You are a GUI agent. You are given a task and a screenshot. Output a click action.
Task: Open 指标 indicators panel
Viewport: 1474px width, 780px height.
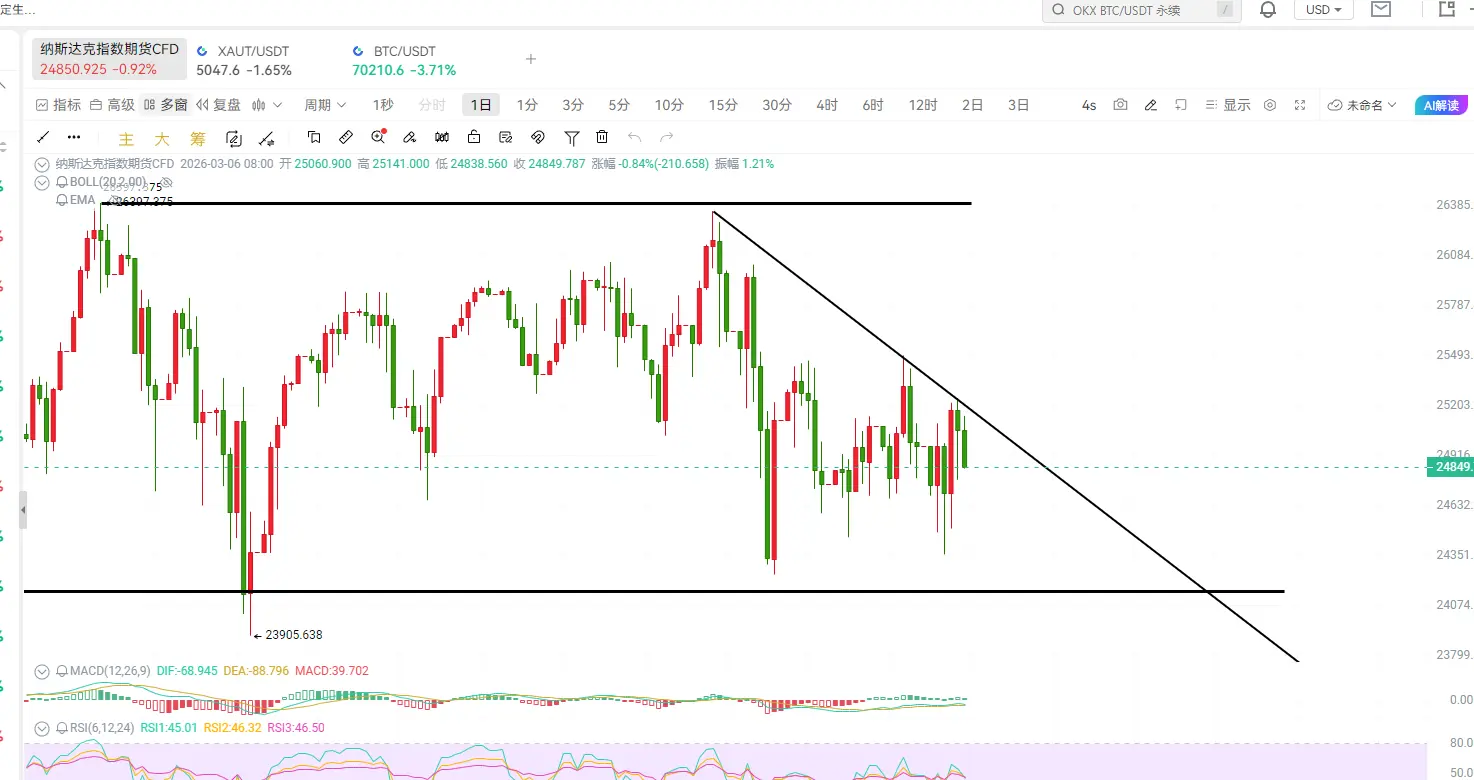[59, 105]
